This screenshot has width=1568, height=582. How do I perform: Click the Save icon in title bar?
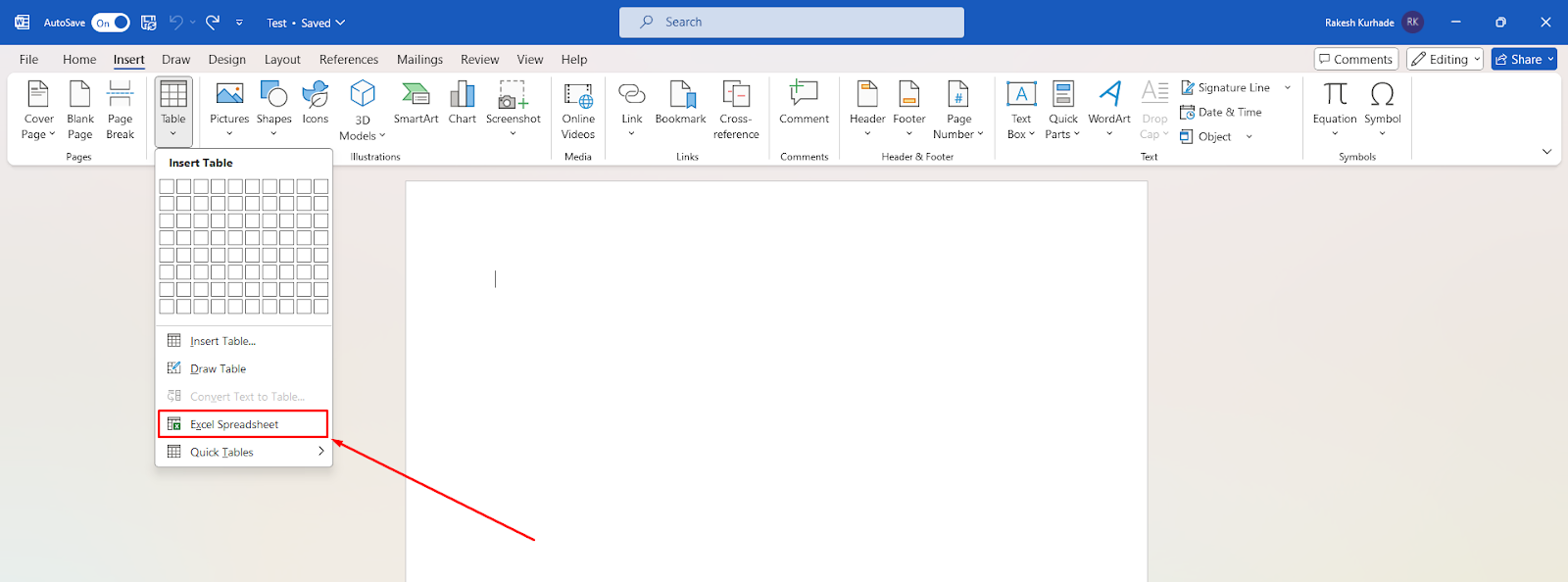[149, 23]
